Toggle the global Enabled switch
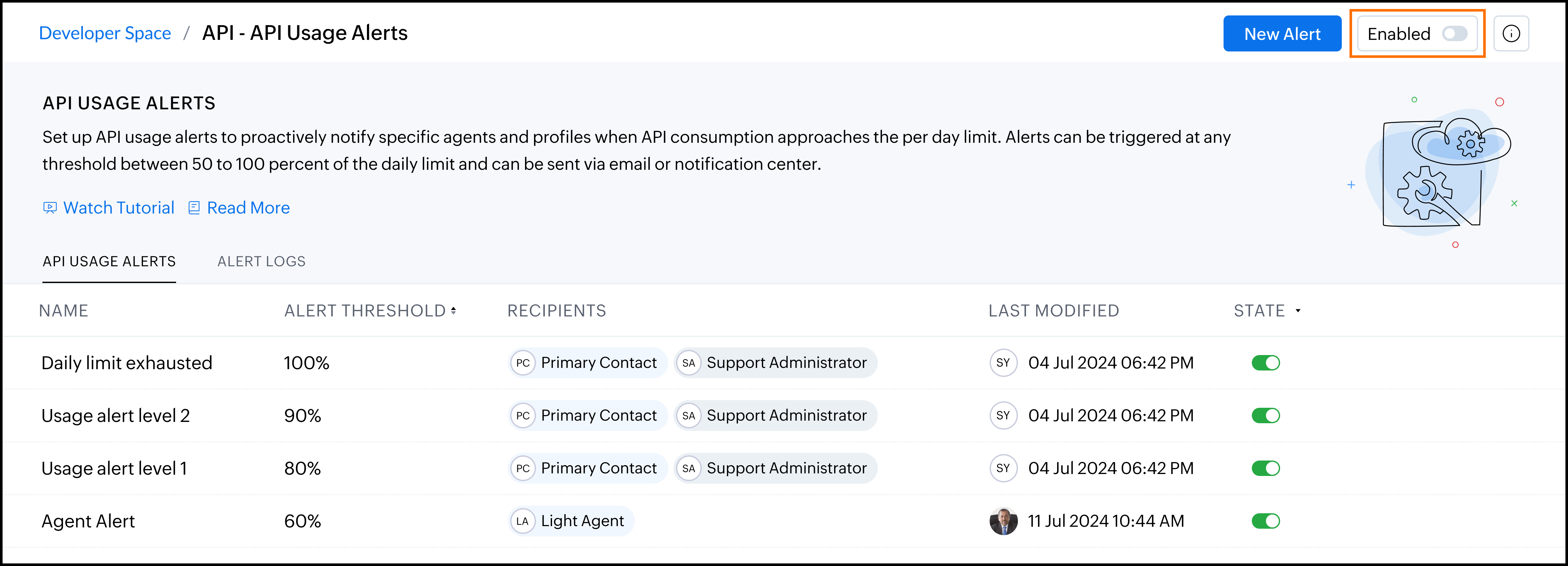Image resolution: width=1568 pixels, height=566 pixels. [x=1455, y=33]
